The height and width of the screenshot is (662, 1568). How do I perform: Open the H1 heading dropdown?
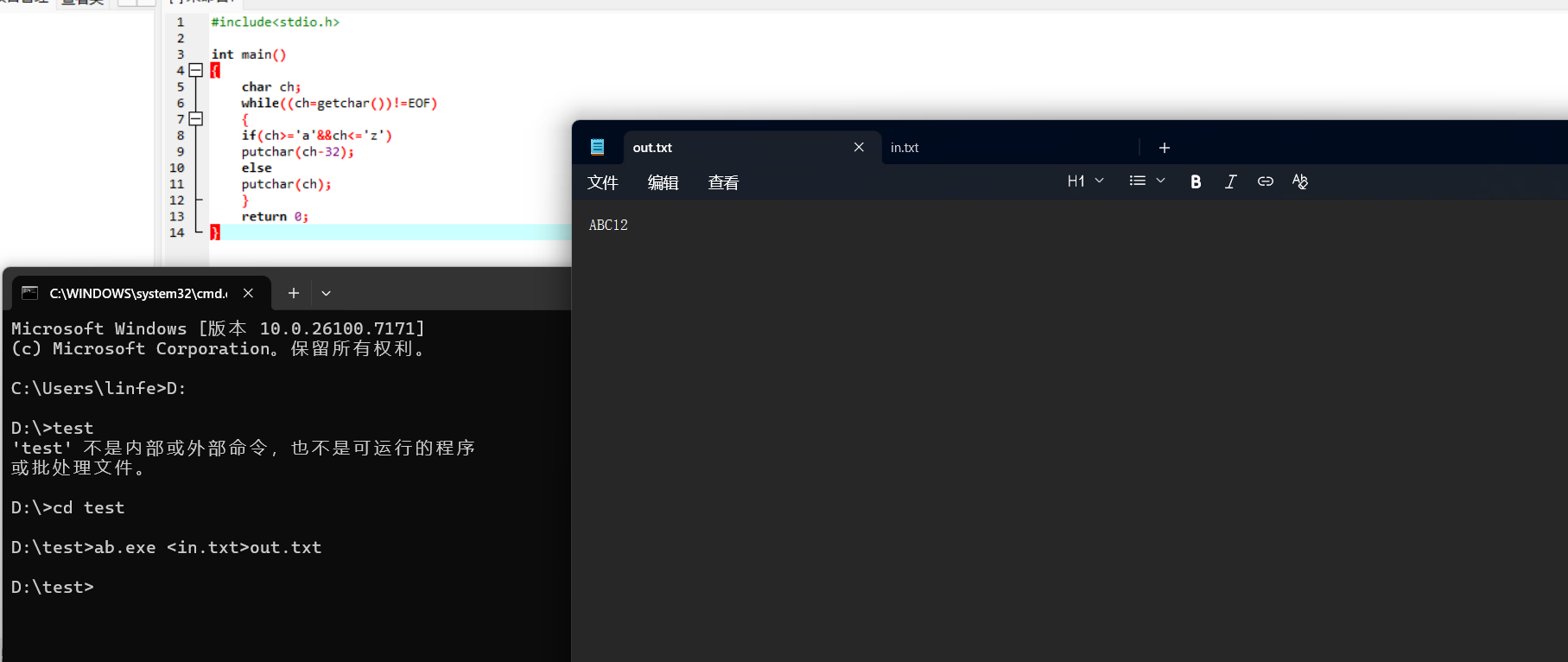[x=1085, y=181]
